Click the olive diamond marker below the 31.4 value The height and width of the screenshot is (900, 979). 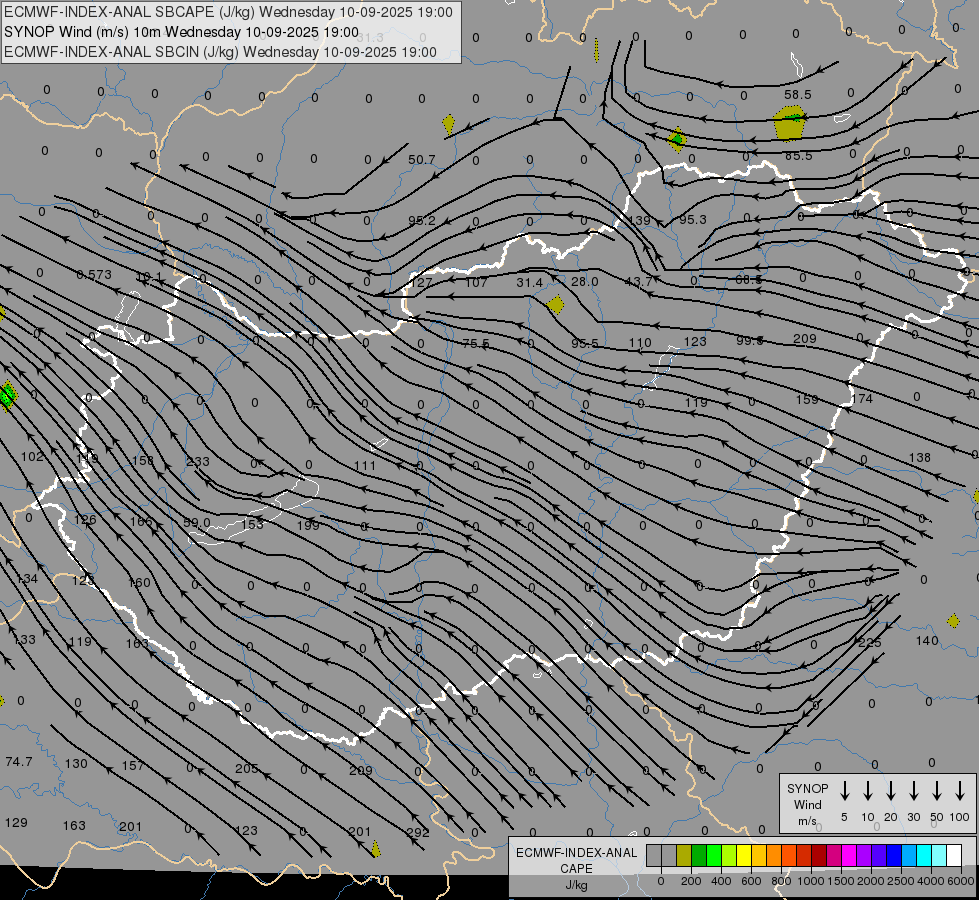555,305
